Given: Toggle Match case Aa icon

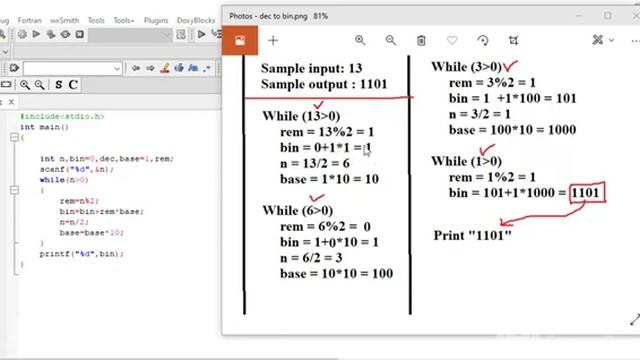Looking at the screenshot, I should click(193, 68).
